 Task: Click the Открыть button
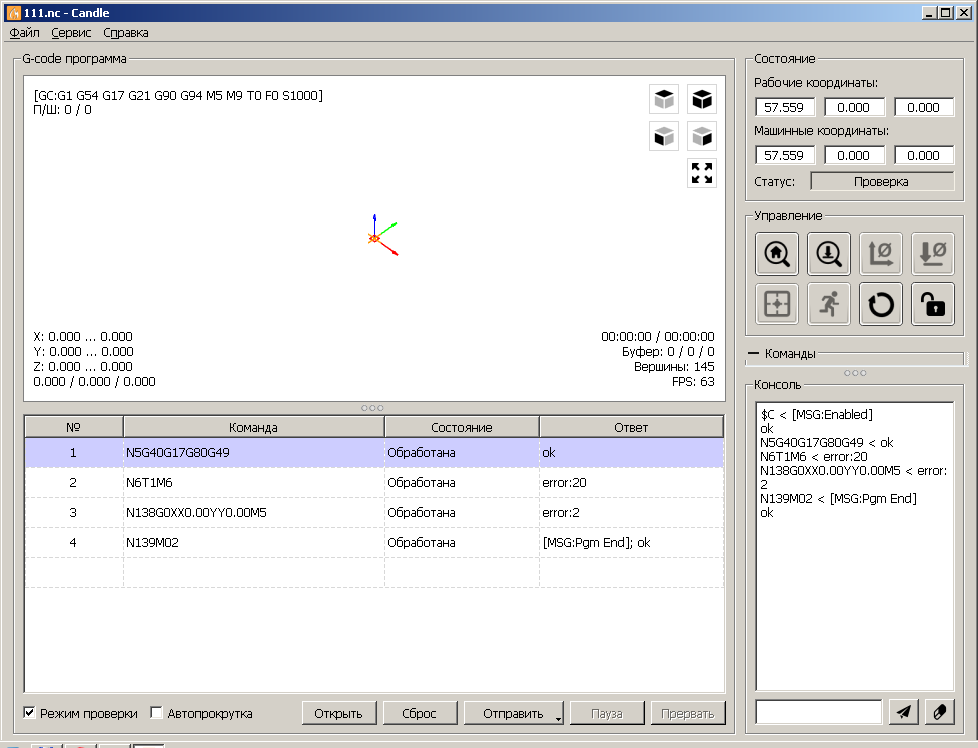[339, 713]
